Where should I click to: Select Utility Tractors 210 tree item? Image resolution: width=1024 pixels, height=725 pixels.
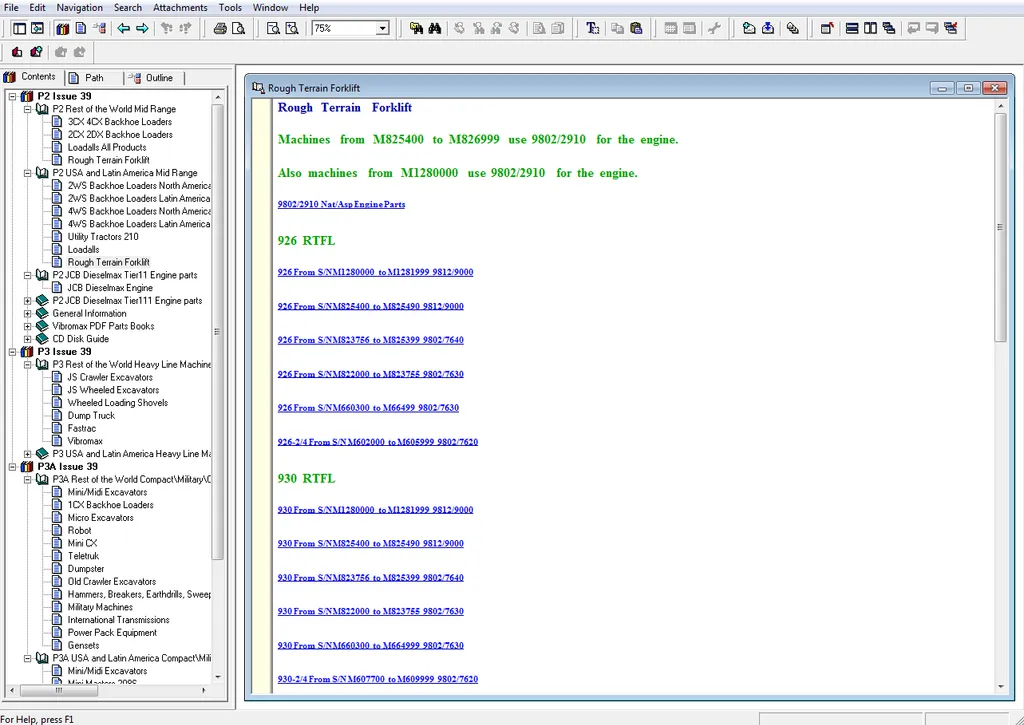[103, 237]
